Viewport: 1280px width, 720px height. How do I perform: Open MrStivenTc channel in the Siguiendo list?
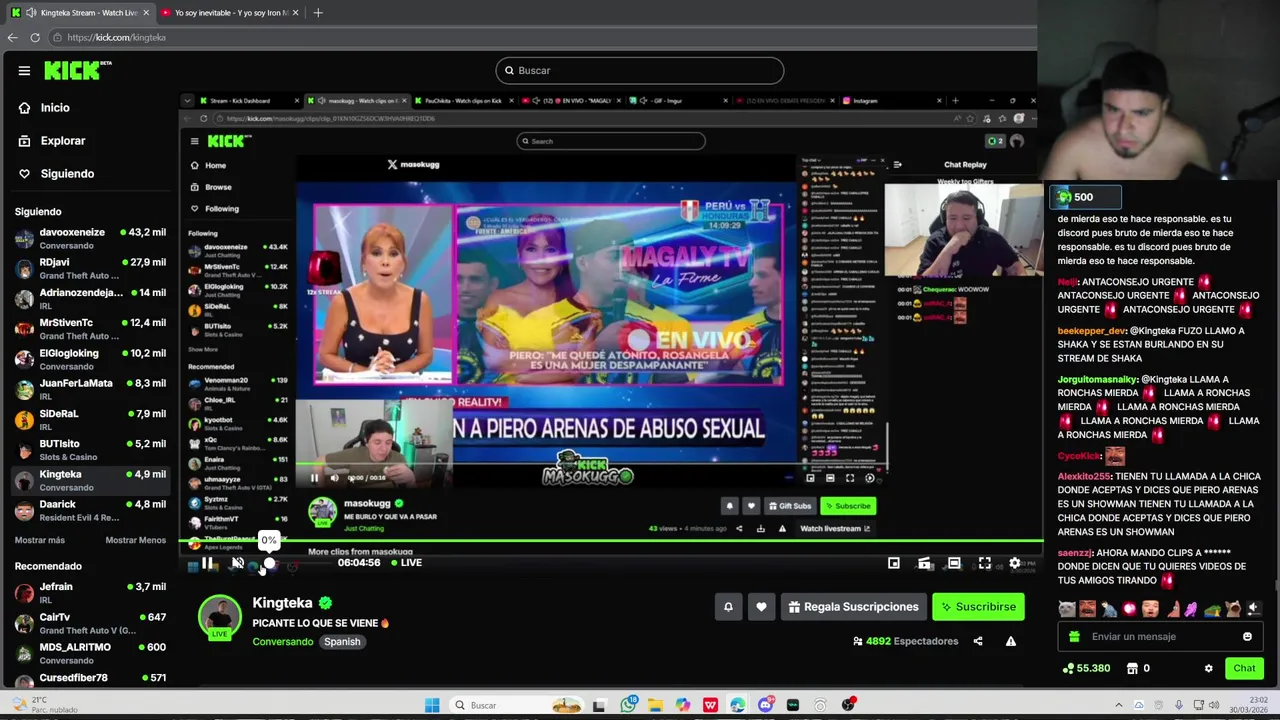[x=90, y=329]
